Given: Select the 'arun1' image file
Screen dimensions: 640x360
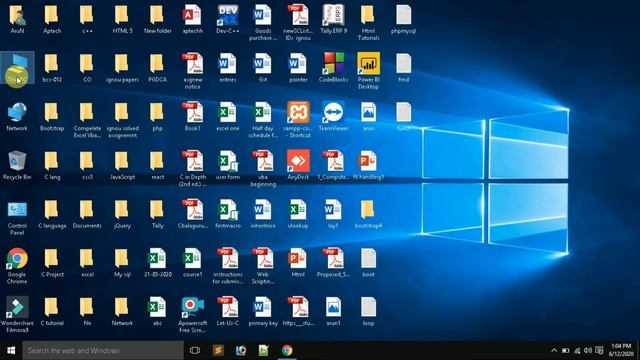Looking at the screenshot, I should 333,311.
